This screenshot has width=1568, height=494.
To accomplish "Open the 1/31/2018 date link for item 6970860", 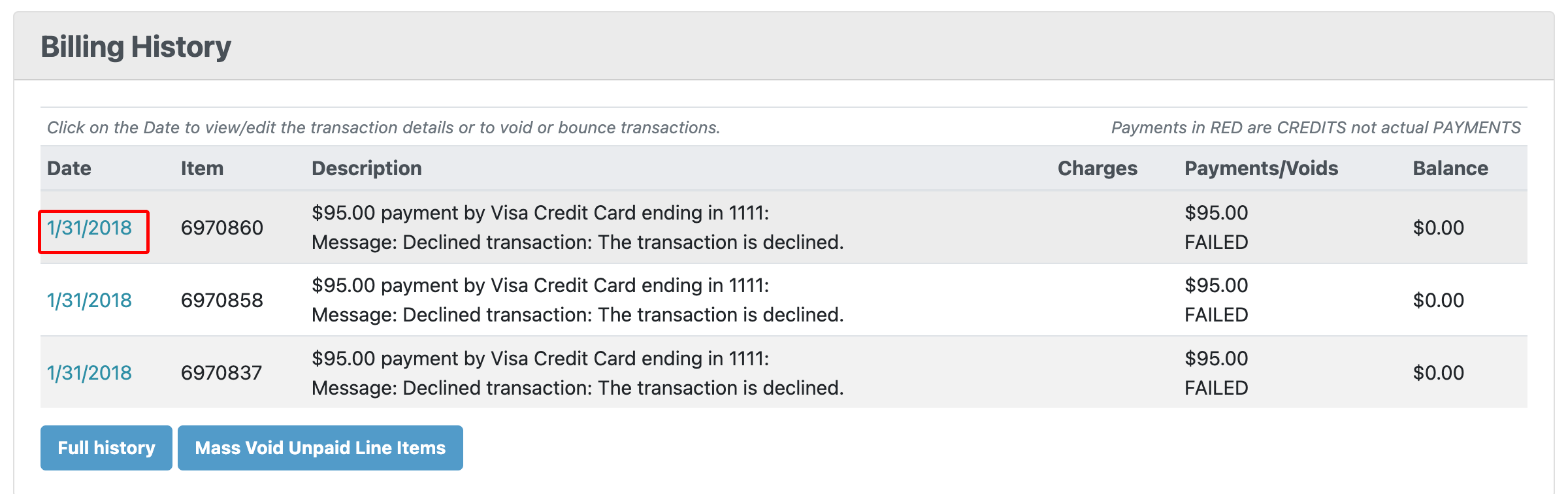I will click(90, 228).
